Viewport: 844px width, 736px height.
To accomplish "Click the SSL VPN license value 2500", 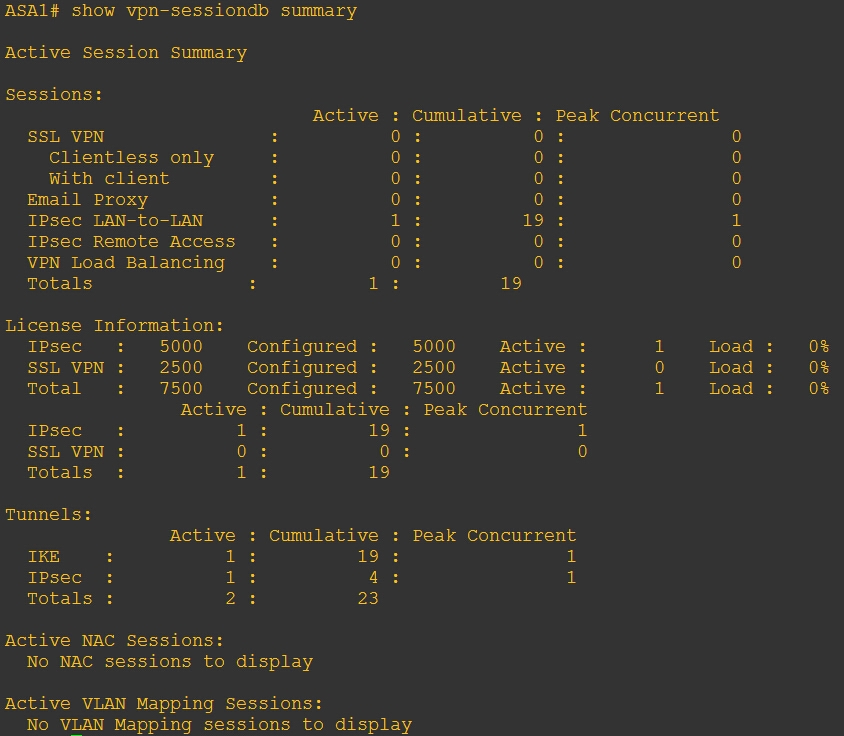I will pos(181,368).
